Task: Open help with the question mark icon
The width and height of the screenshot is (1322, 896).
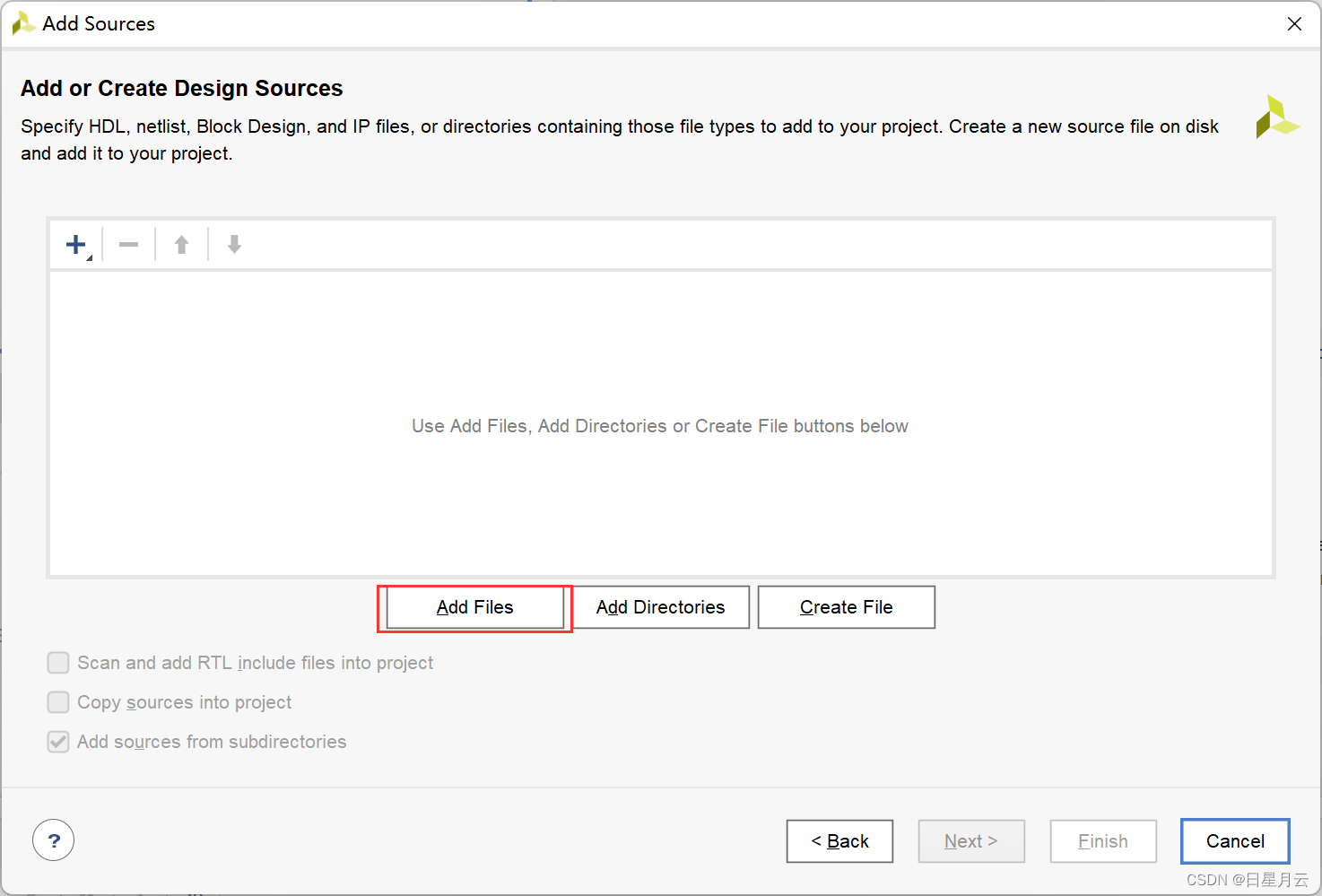Action: [x=54, y=840]
